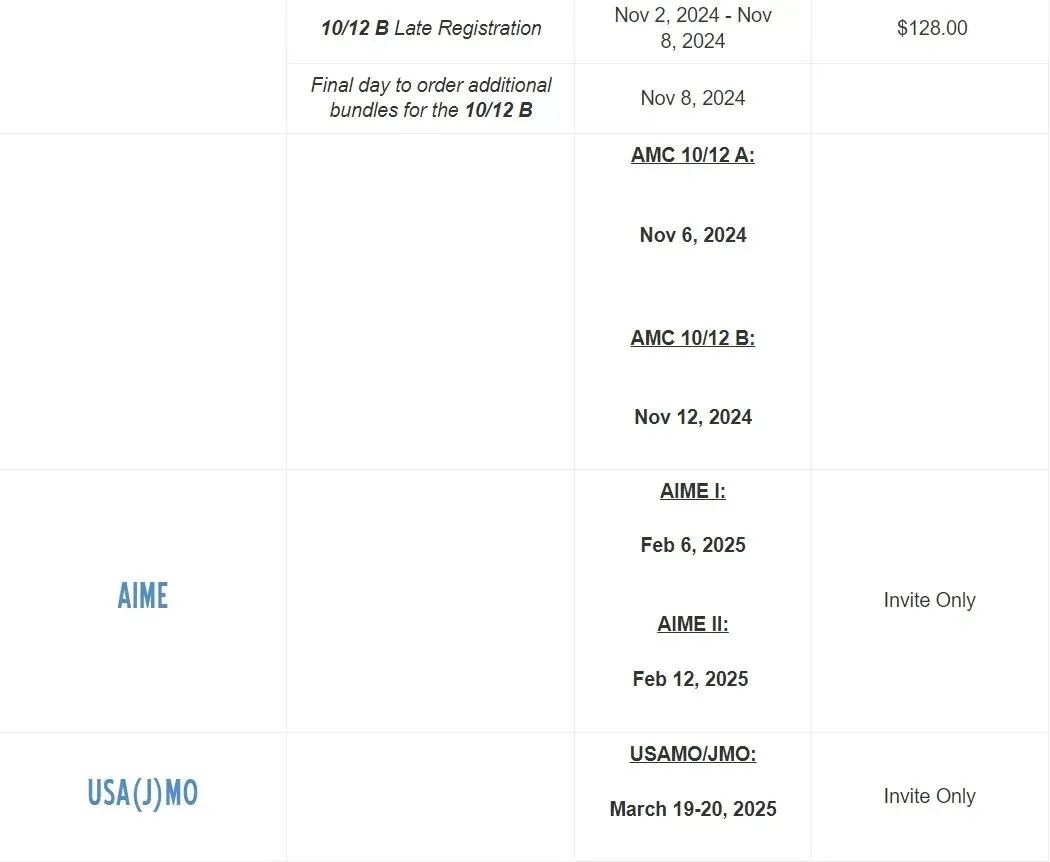Click the USA(J)MO heading link
Screen dimensions: 1050x862
[142, 794]
